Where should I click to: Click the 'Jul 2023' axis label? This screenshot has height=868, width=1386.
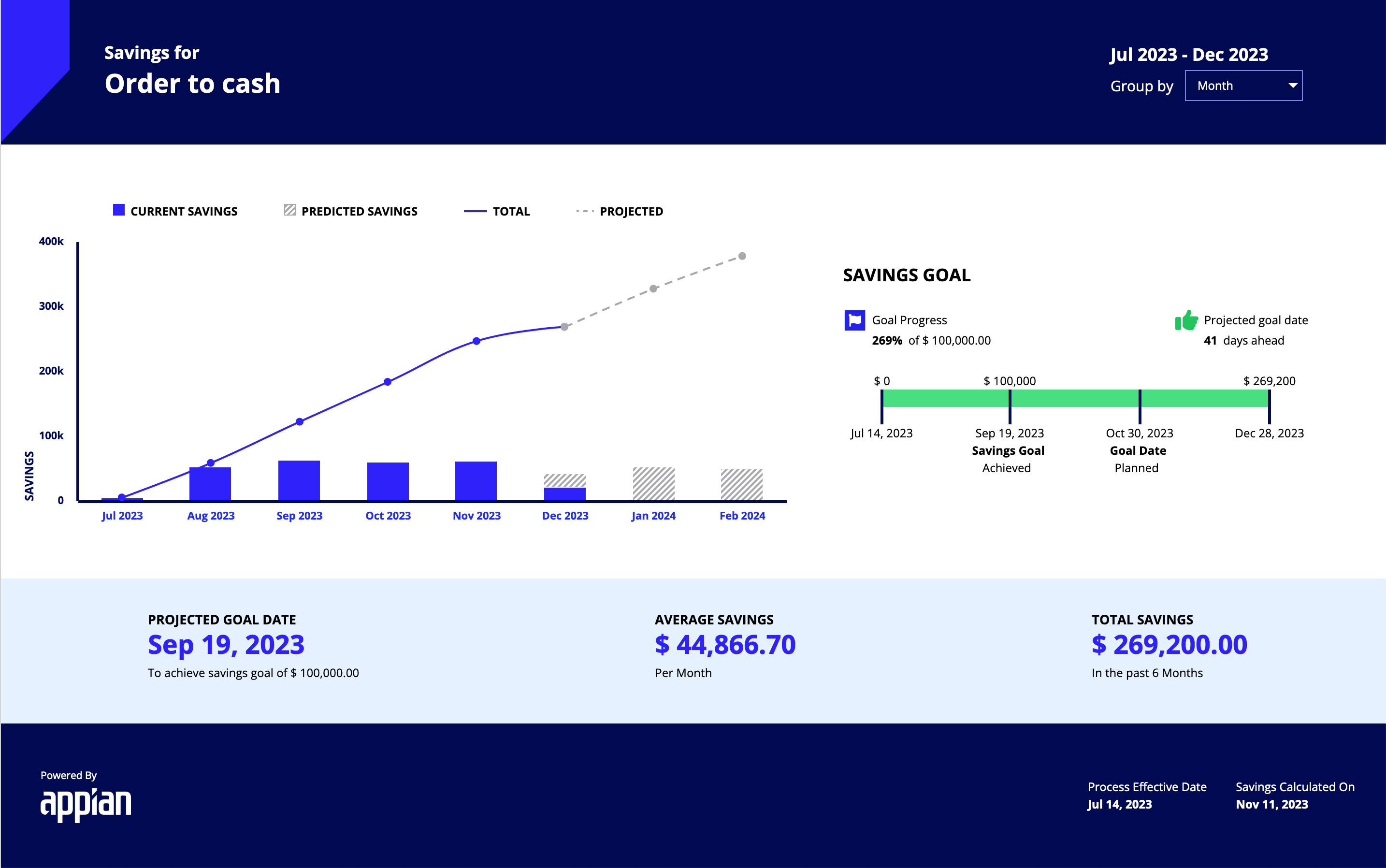point(122,516)
